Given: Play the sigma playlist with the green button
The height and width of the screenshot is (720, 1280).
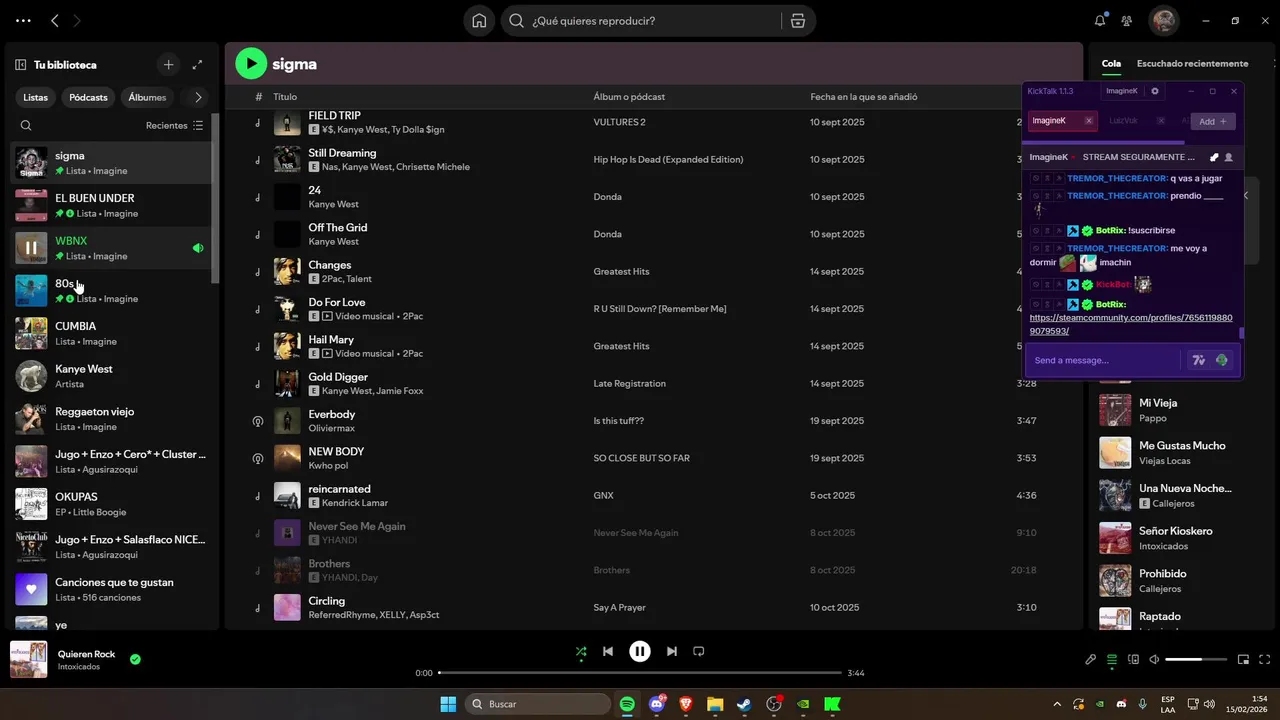Looking at the screenshot, I should 251,64.
